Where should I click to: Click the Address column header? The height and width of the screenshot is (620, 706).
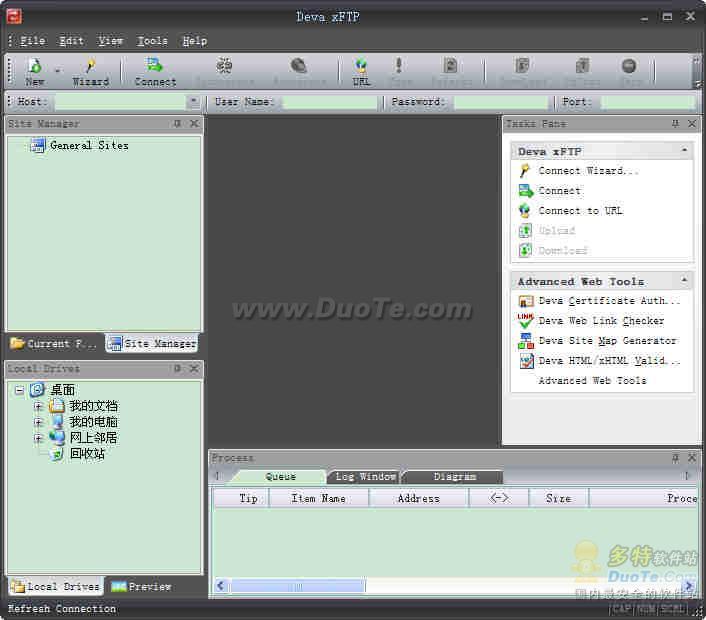coord(419,498)
